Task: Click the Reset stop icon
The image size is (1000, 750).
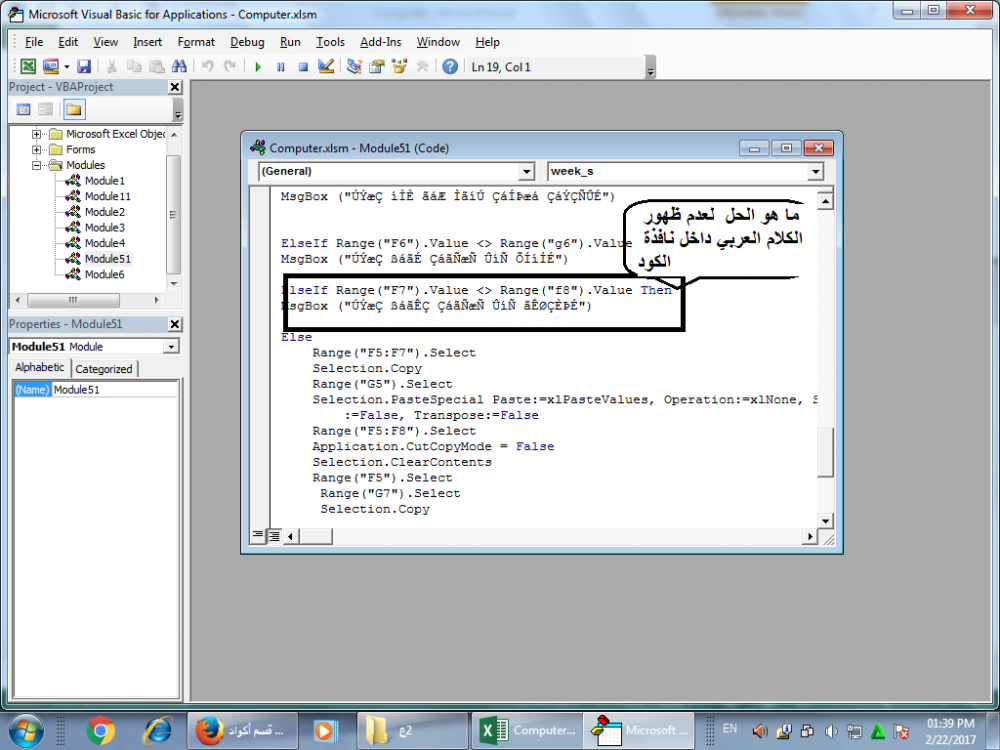Action: click(x=304, y=66)
